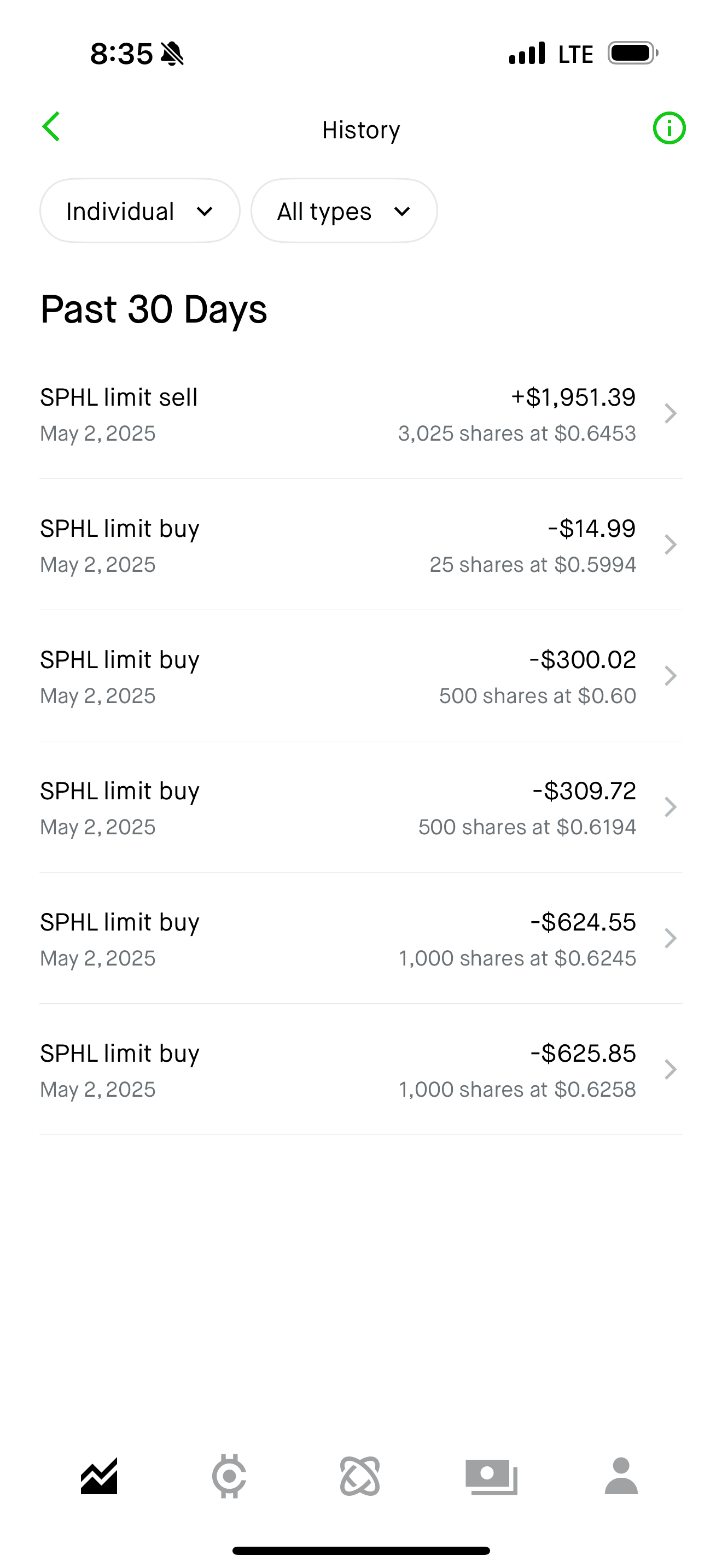Image resolution: width=722 pixels, height=1568 pixels.
Task: Open chevron for the -$300.02 order
Action: (x=670, y=676)
